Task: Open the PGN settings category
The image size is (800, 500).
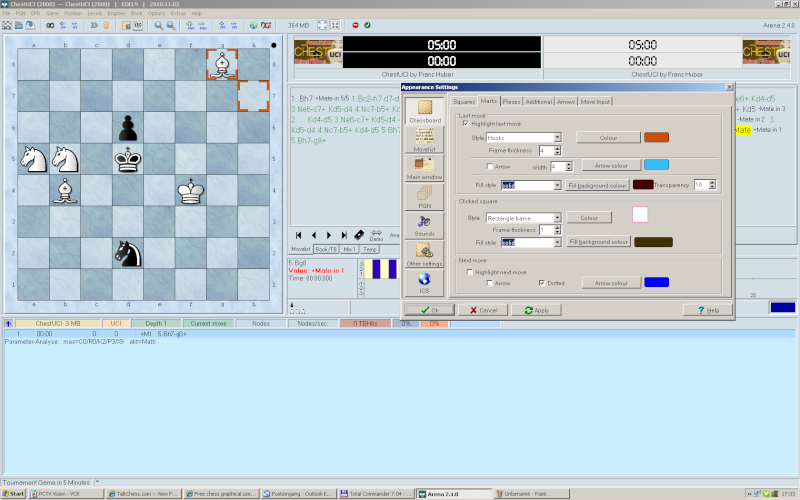Action: [x=424, y=196]
